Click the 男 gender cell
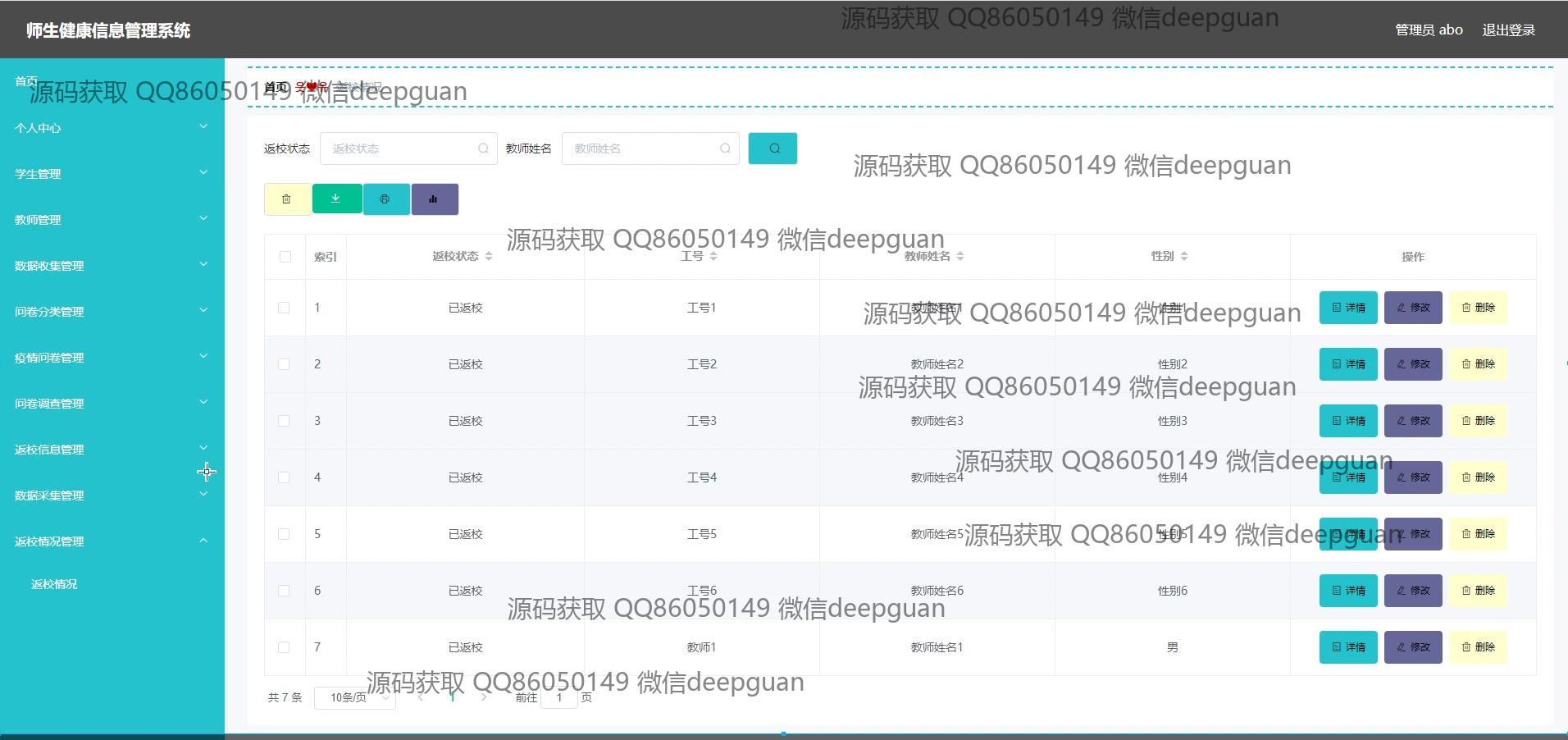 tap(1173, 647)
